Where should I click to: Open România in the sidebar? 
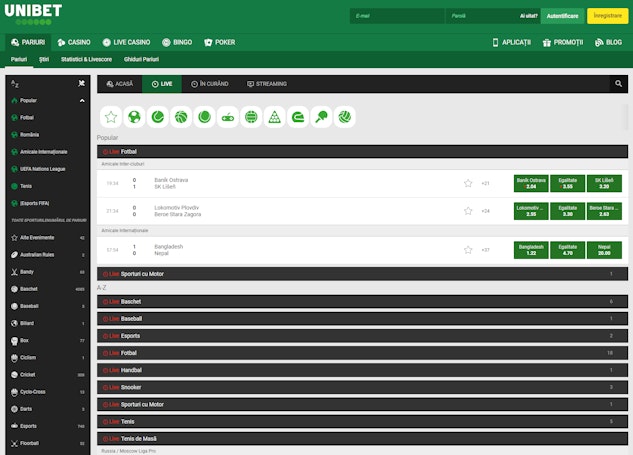click(48, 135)
